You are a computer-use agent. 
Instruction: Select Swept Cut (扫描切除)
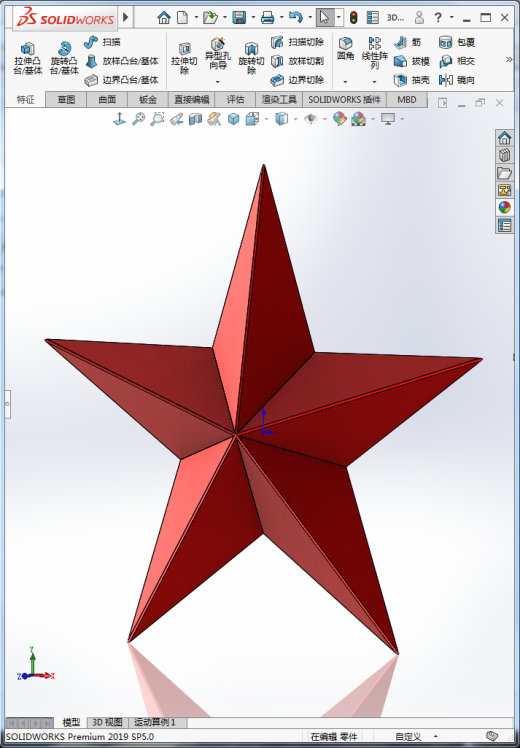point(297,42)
